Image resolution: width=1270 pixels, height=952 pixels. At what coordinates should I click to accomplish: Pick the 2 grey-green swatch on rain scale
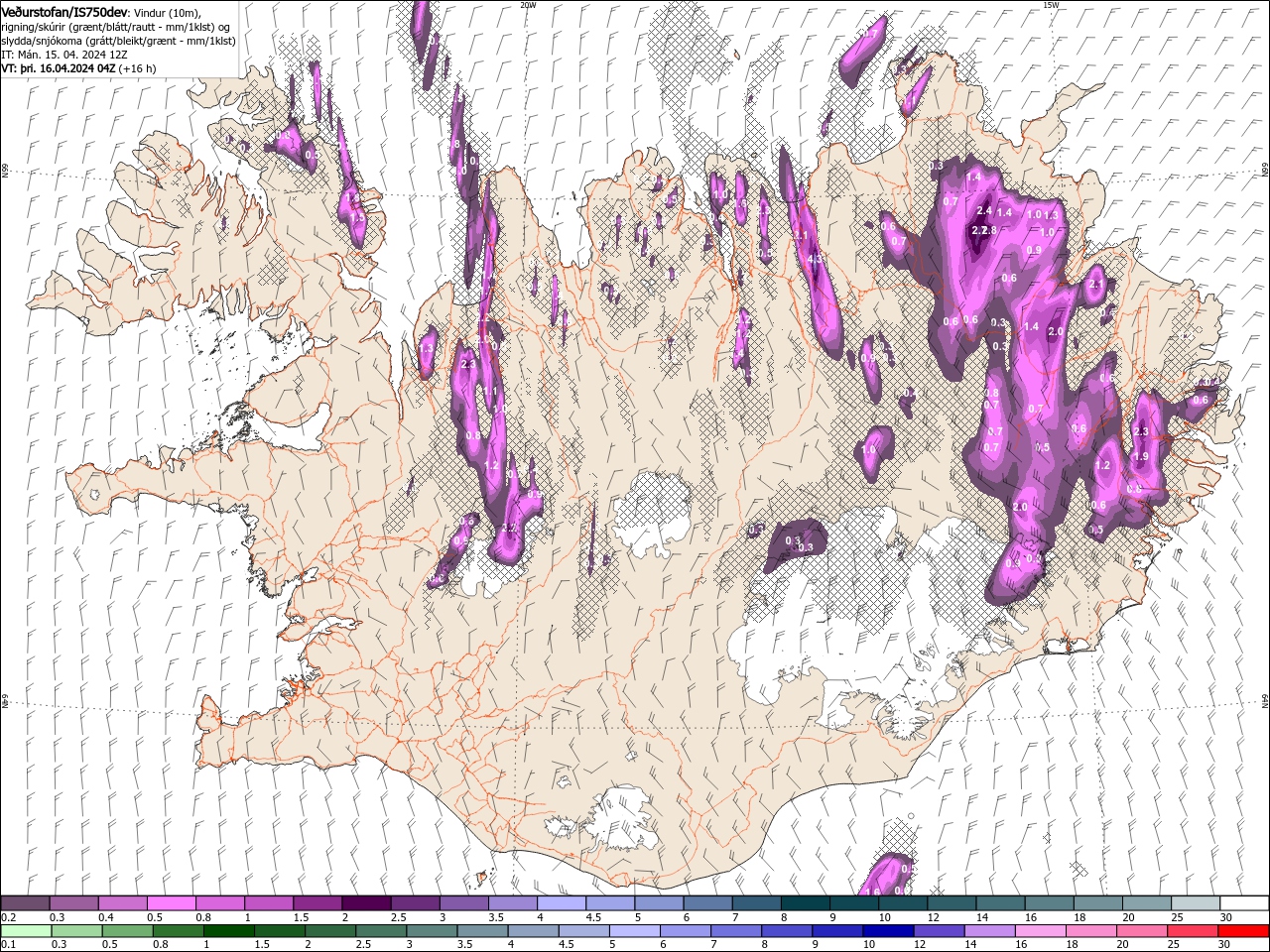click(x=330, y=931)
